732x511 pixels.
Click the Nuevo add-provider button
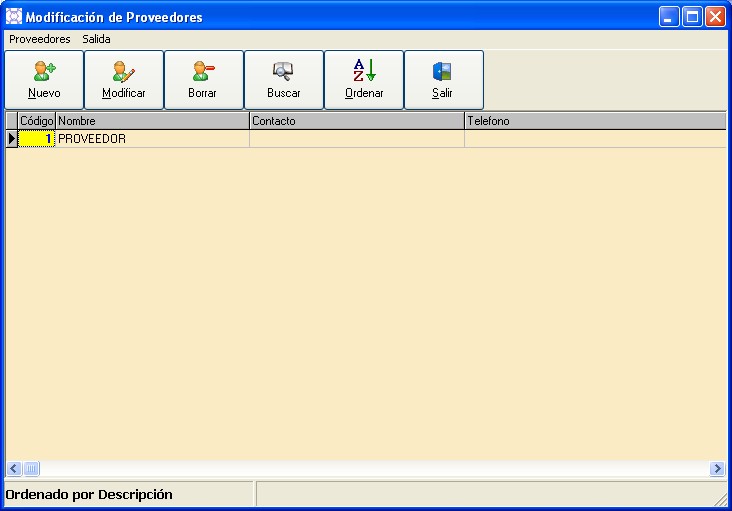[x=44, y=80]
